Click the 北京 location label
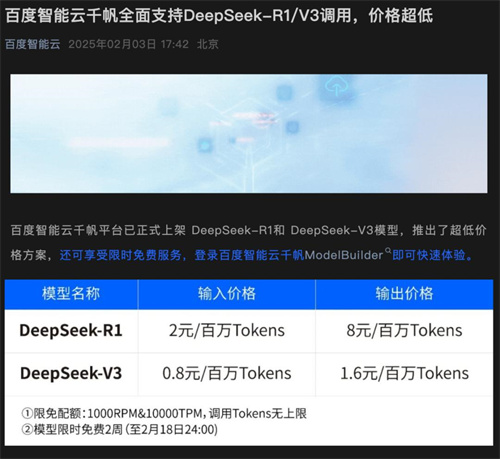This screenshot has width=500, height=459. click(207, 44)
